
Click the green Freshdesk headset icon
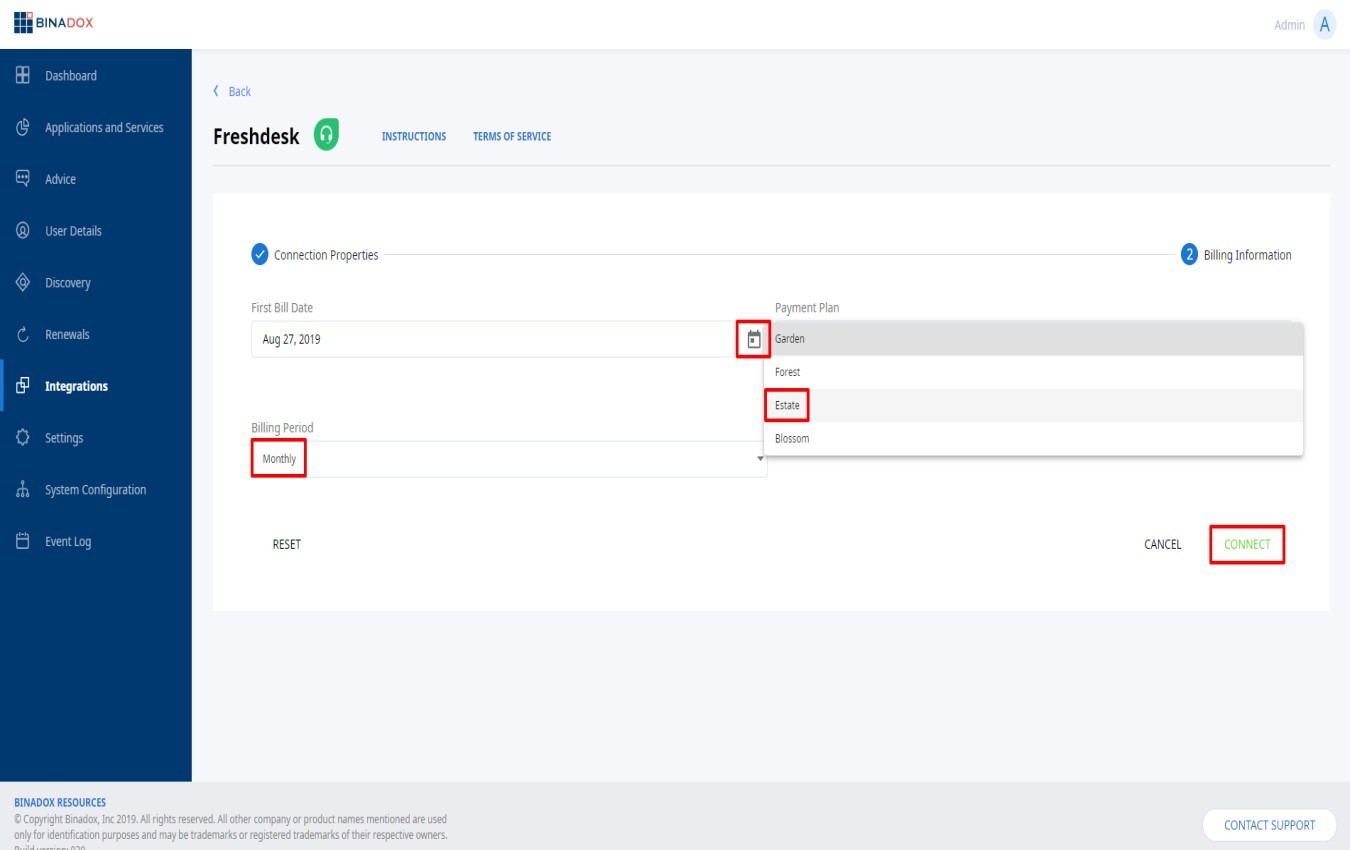click(x=326, y=134)
